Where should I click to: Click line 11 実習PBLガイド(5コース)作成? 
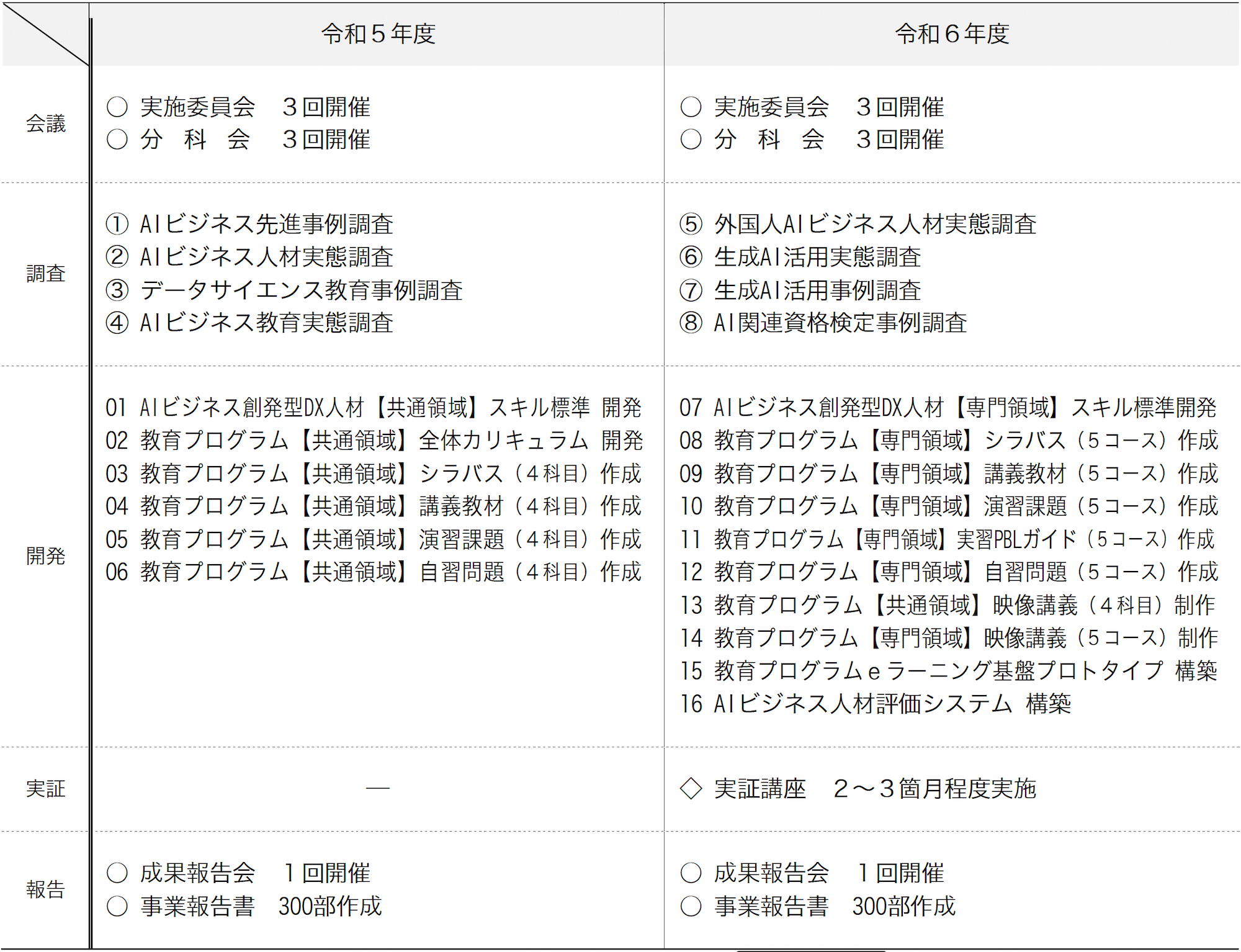[948, 539]
